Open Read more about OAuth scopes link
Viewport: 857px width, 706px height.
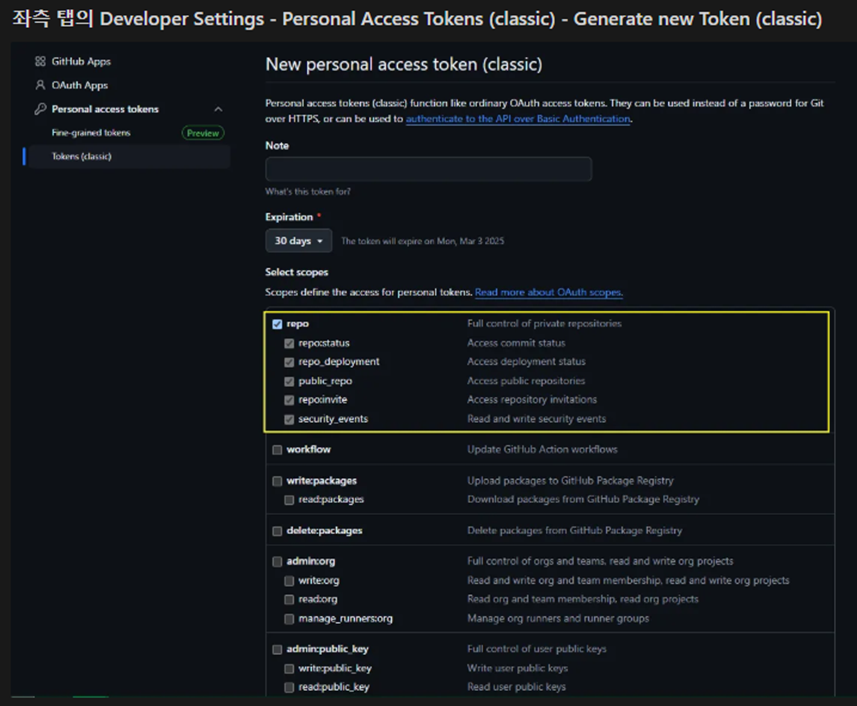coord(549,292)
